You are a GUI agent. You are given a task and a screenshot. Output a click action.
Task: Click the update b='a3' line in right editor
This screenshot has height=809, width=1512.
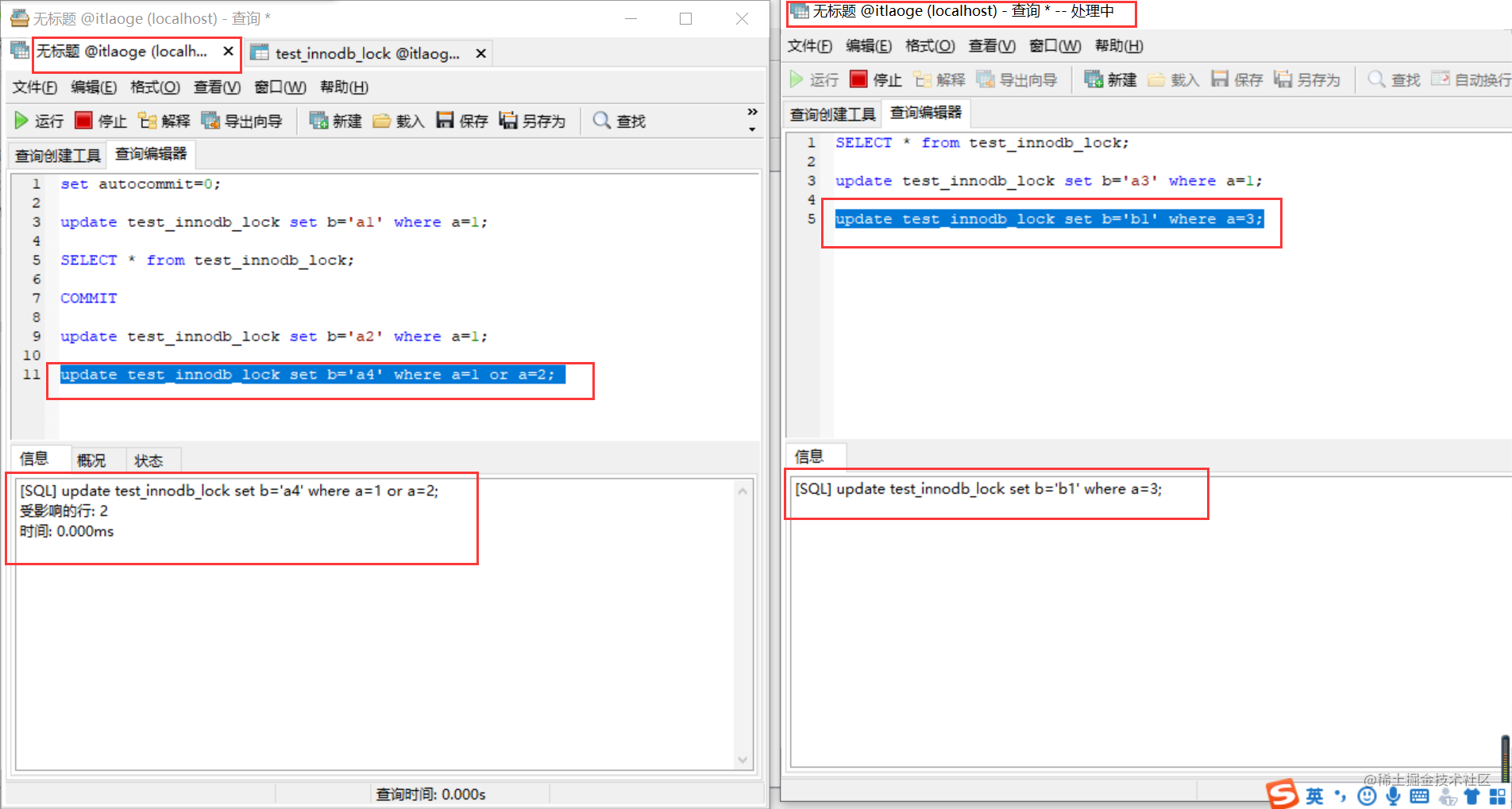coord(1048,181)
